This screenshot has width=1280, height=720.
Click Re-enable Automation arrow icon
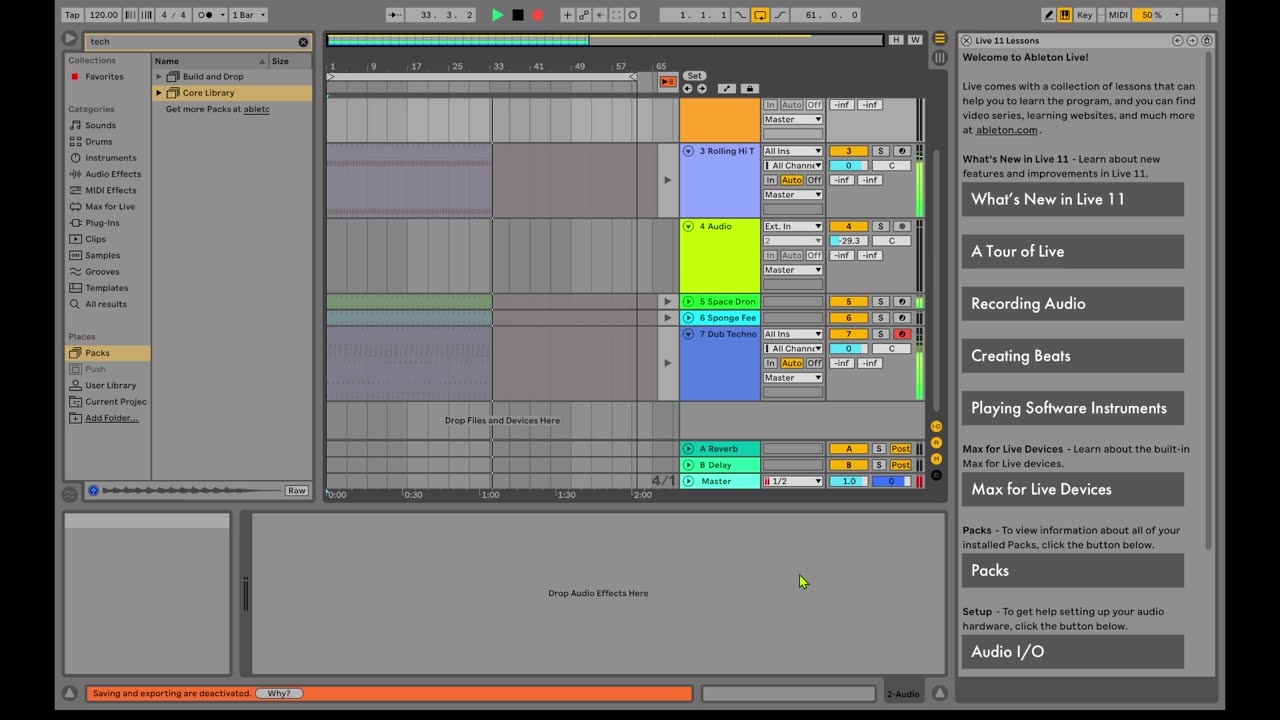(600, 15)
